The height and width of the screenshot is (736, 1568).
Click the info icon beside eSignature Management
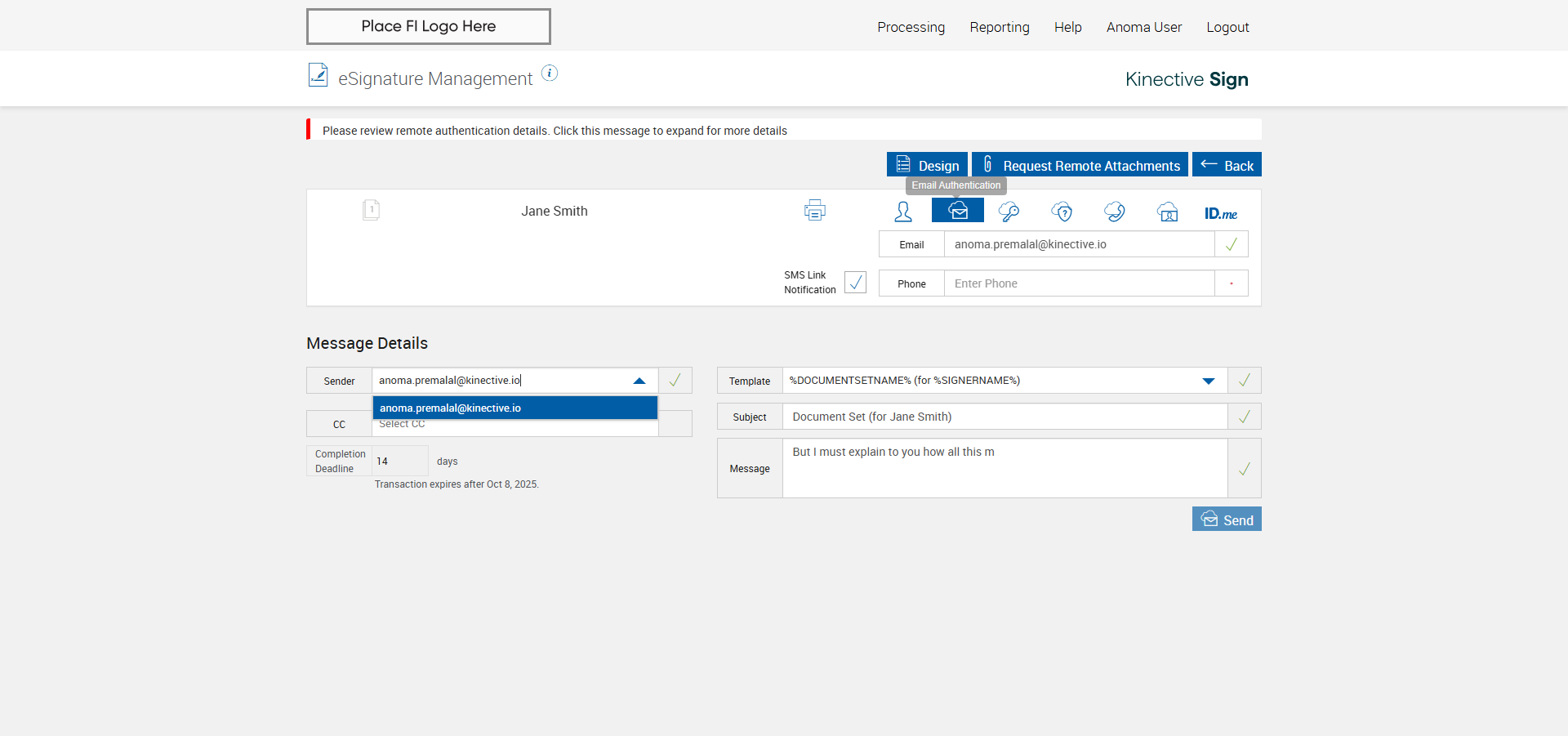pyautogui.click(x=550, y=74)
